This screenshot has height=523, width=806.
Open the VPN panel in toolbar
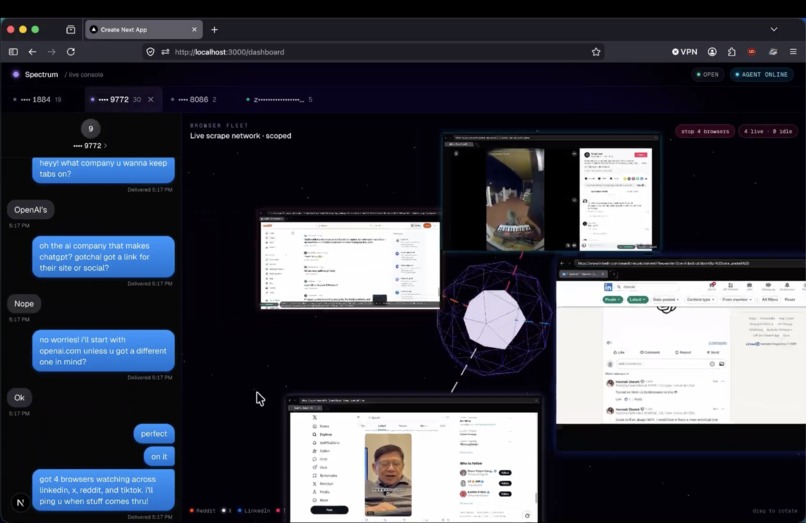pos(685,52)
